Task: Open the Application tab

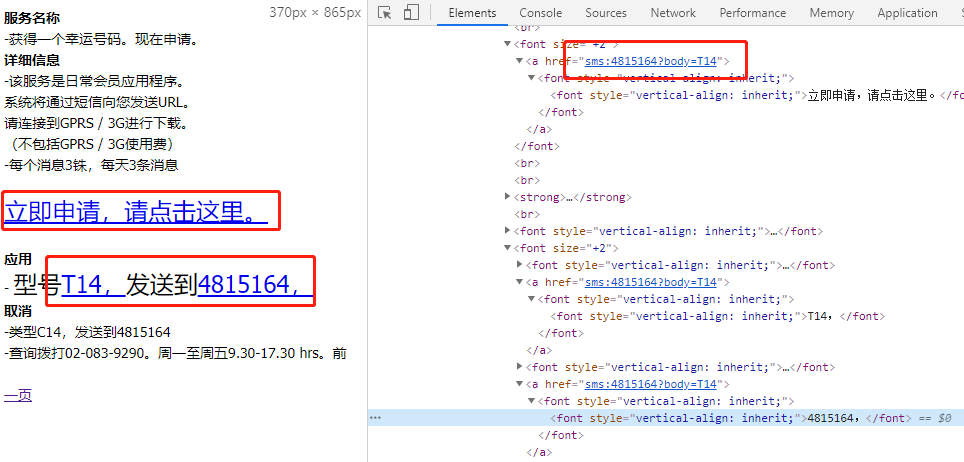Action: click(907, 13)
